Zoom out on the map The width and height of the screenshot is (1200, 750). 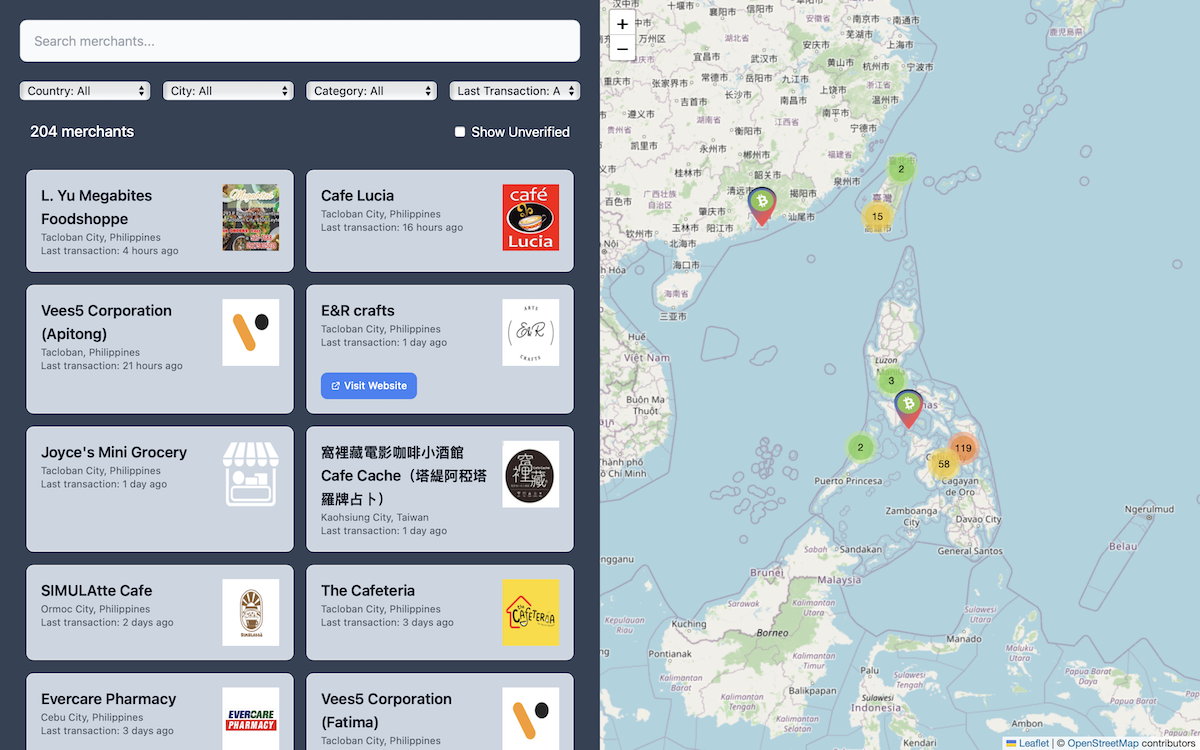click(622, 47)
